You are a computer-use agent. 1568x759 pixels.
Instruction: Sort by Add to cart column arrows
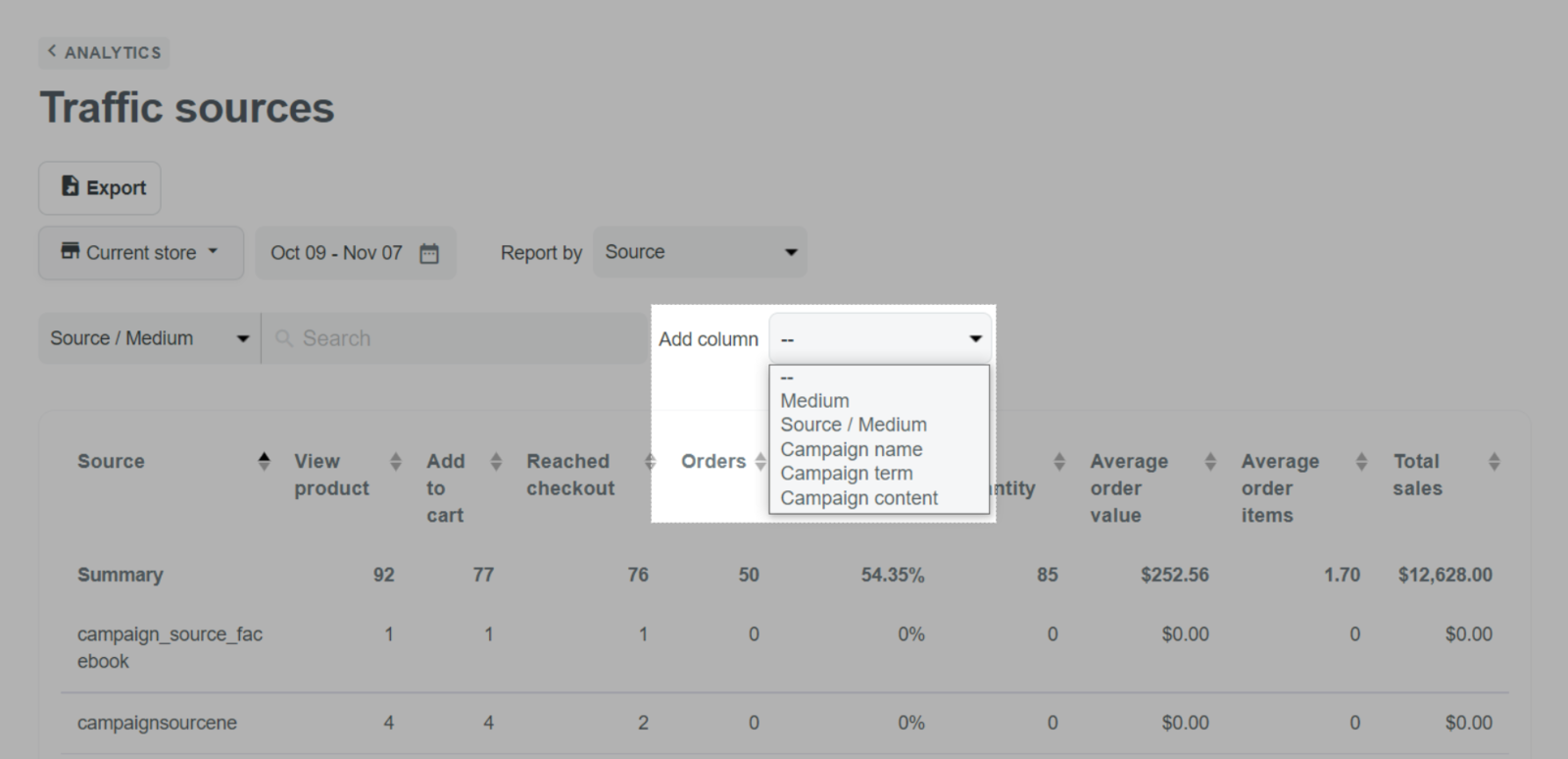[x=496, y=461]
